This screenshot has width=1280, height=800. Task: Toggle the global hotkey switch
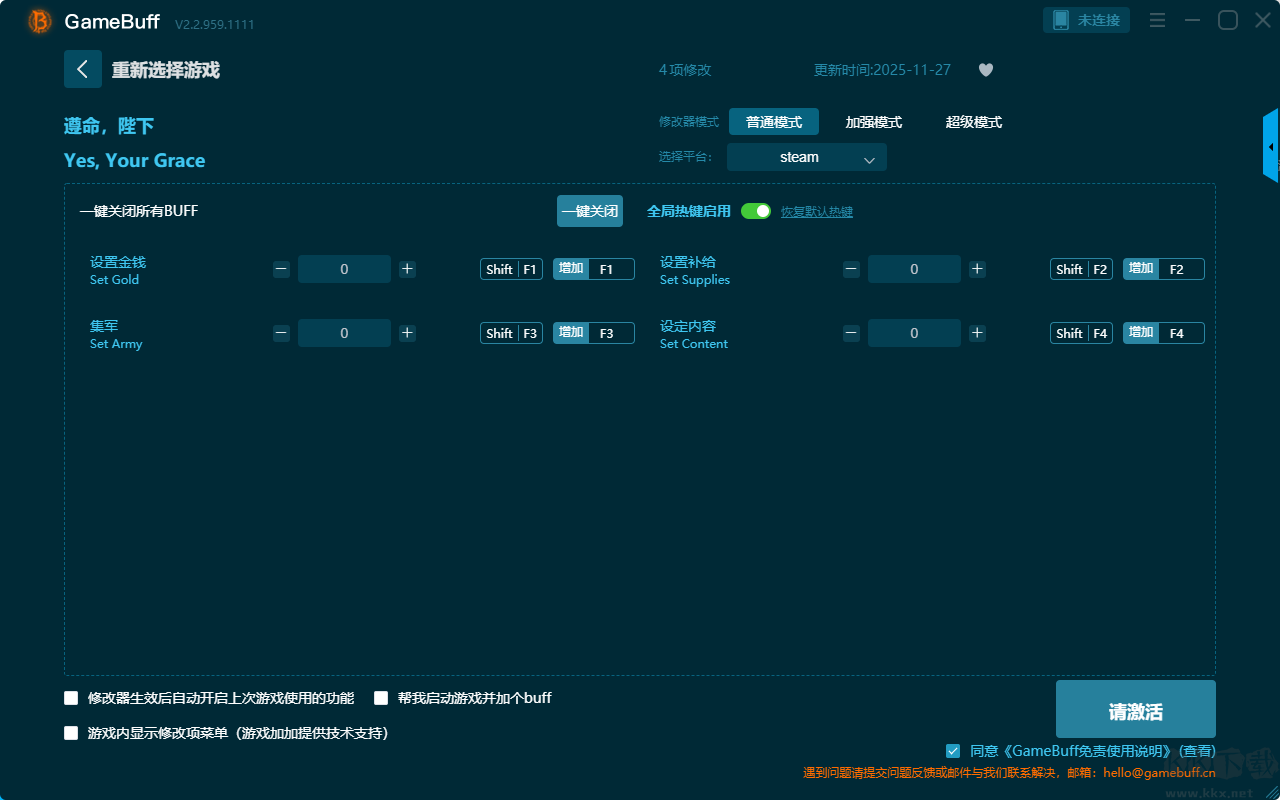756,211
